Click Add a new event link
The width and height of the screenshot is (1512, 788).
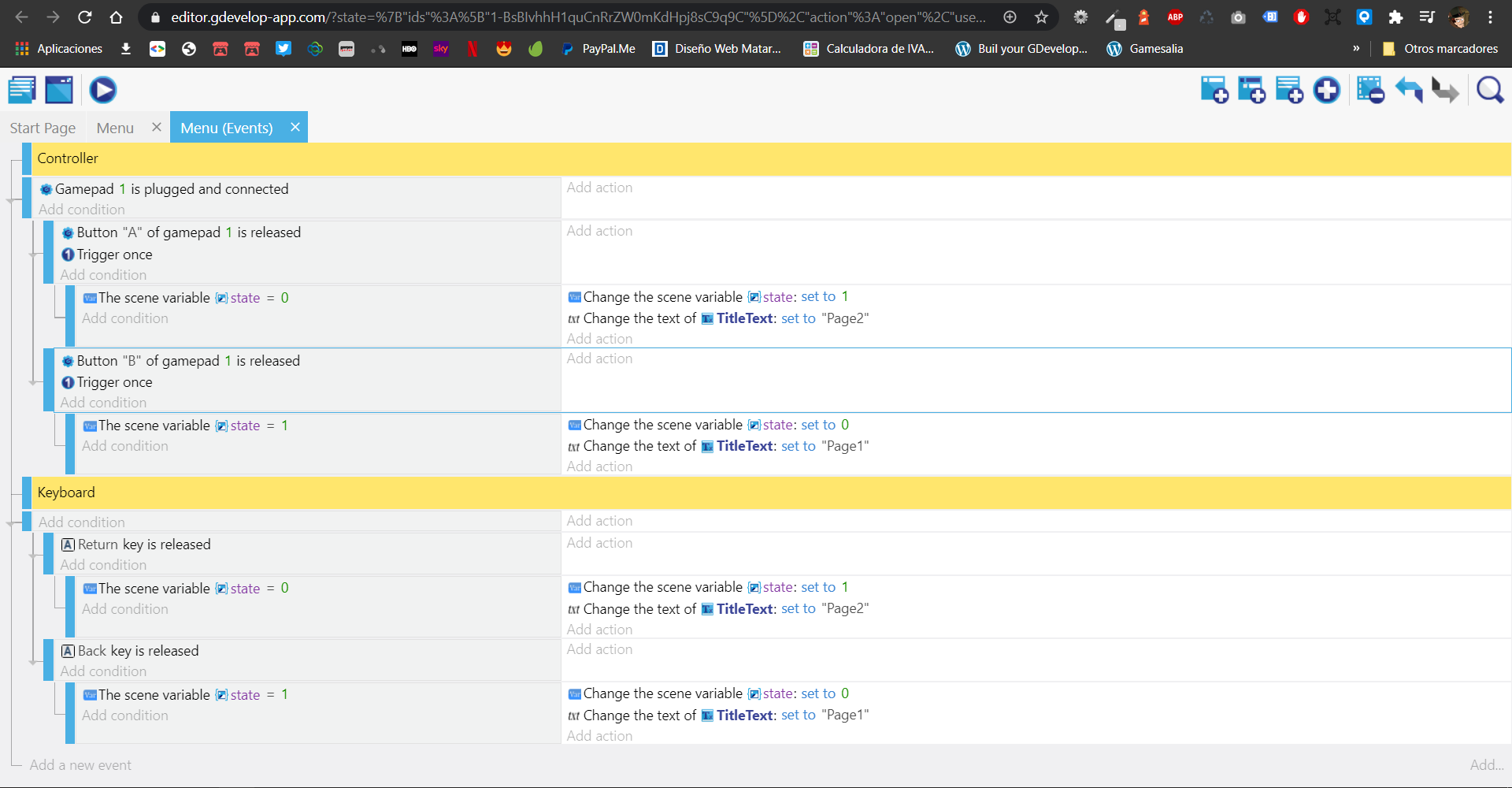coord(80,765)
